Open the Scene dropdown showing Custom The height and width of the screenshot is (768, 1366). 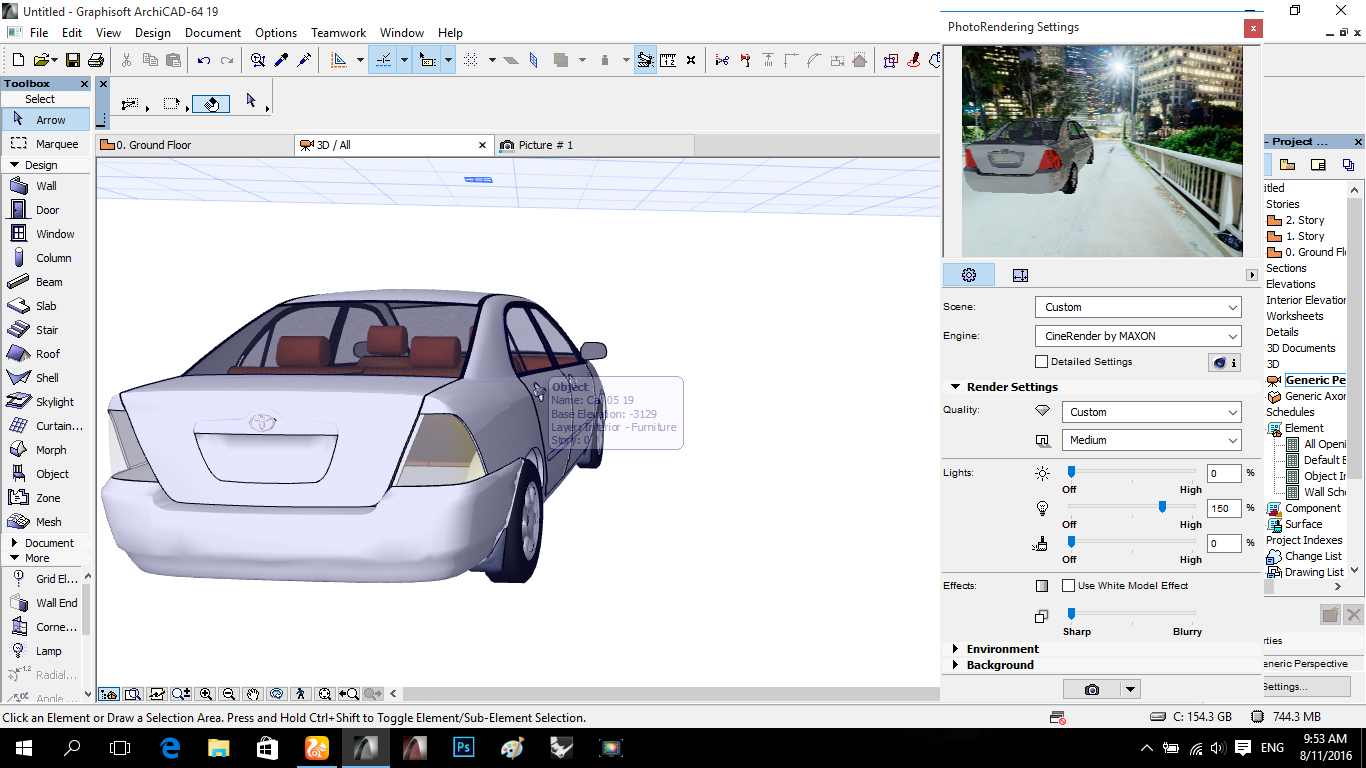(x=1137, y=307)
